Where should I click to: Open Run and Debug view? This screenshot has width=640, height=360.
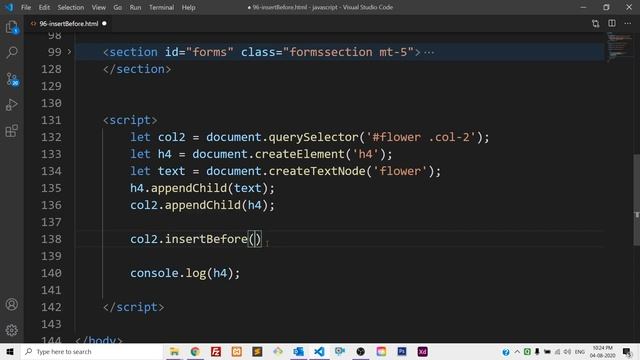click(11, 105)
